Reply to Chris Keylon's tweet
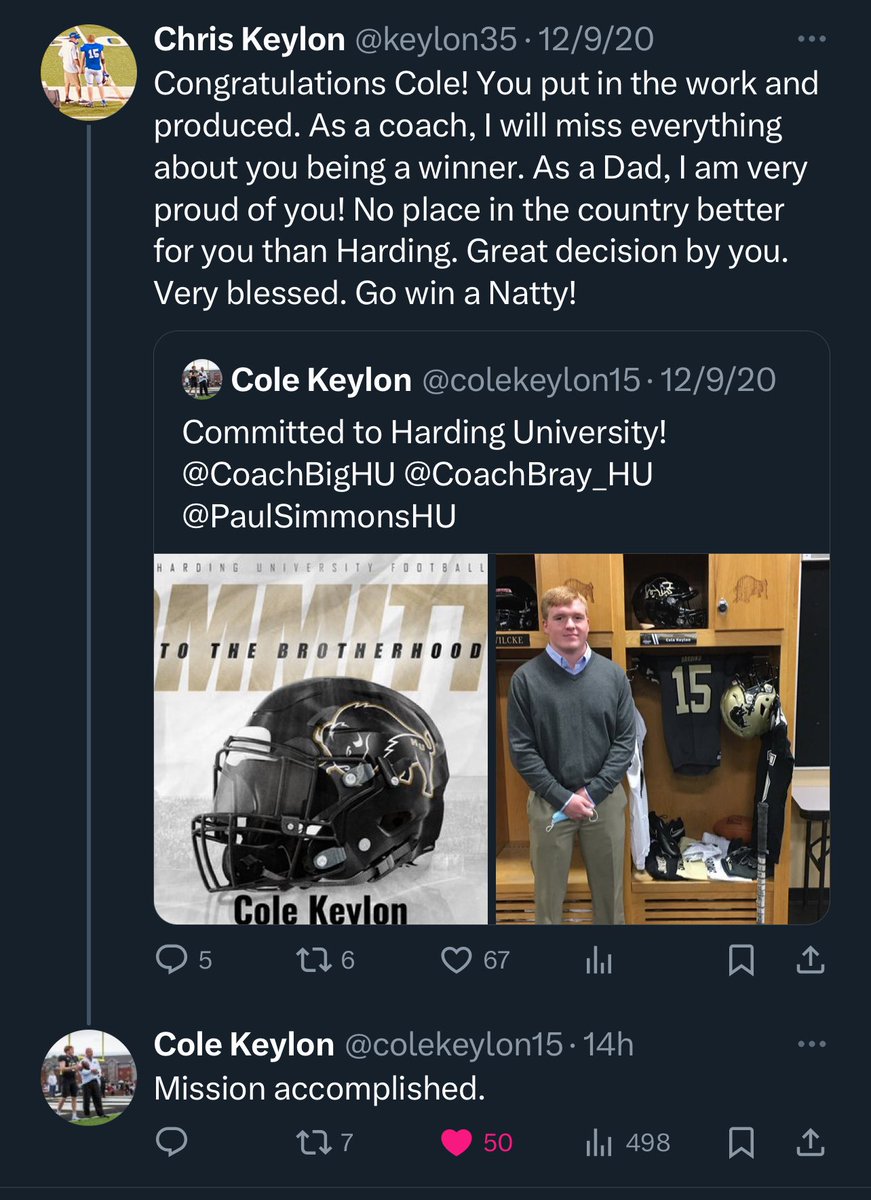 pos(172,961)
